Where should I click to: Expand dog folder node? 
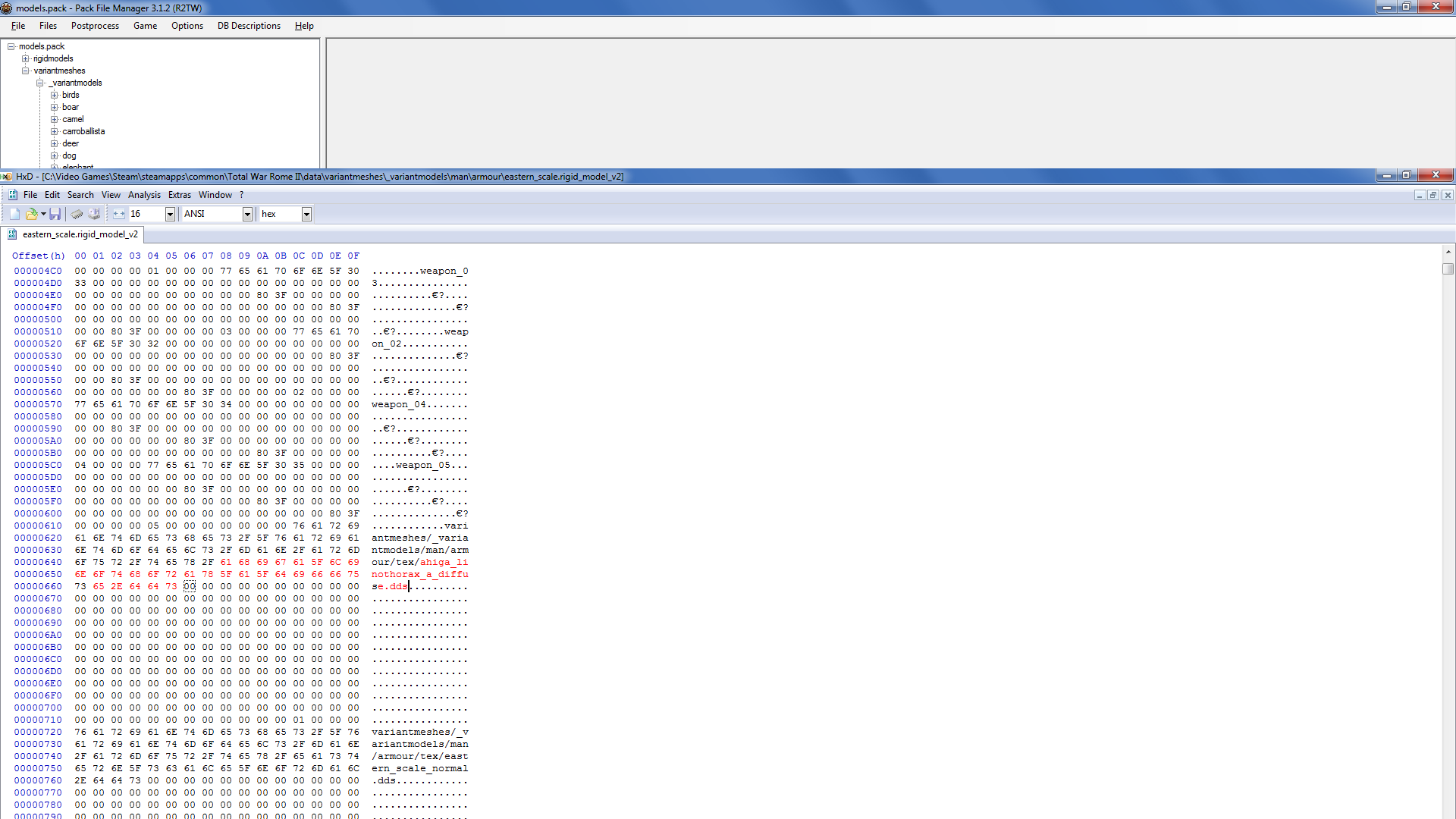click(54, 155)
